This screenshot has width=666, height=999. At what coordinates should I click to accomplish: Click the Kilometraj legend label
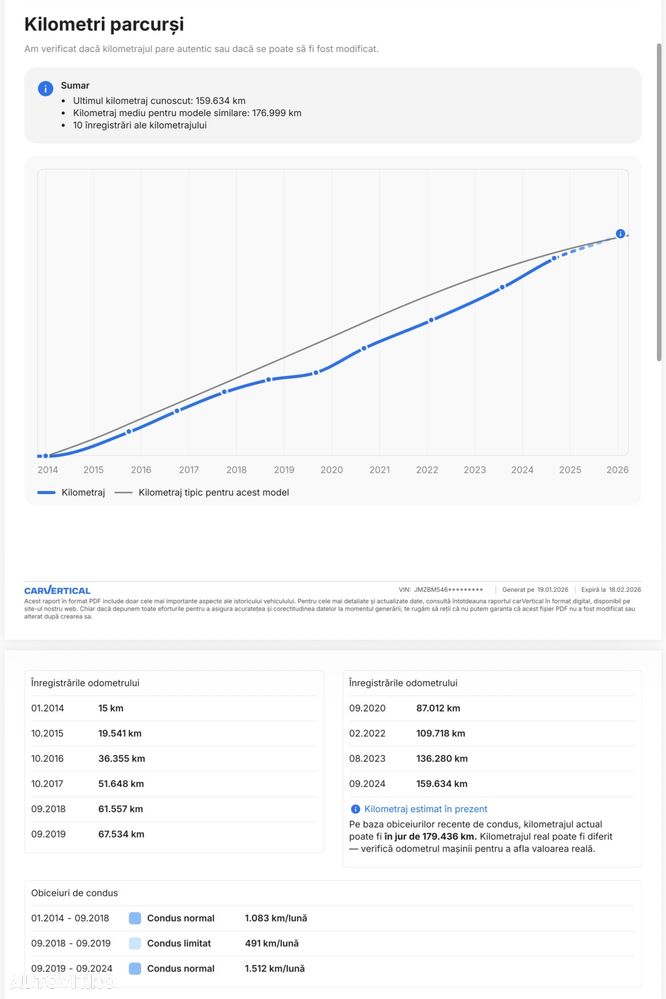[x=83, y=493]
